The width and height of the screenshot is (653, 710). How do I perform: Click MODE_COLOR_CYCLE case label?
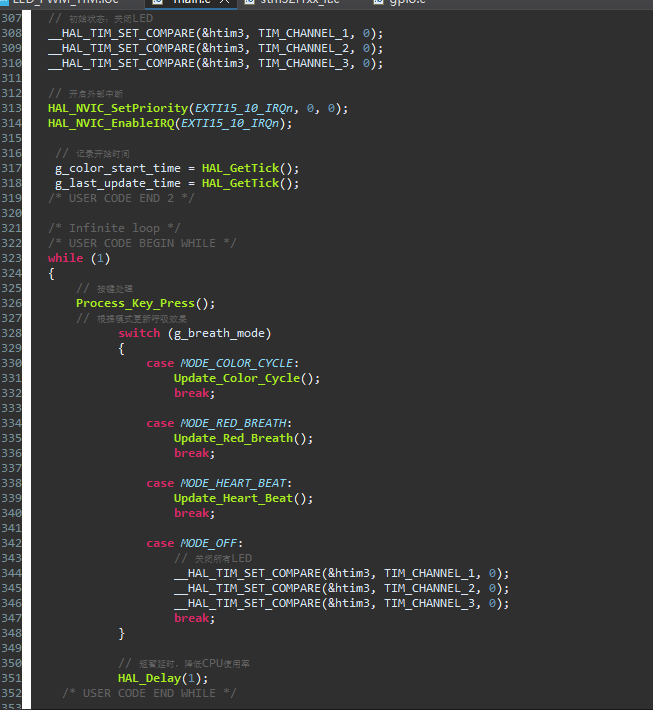pyautogui.click(x=237, y=363)
